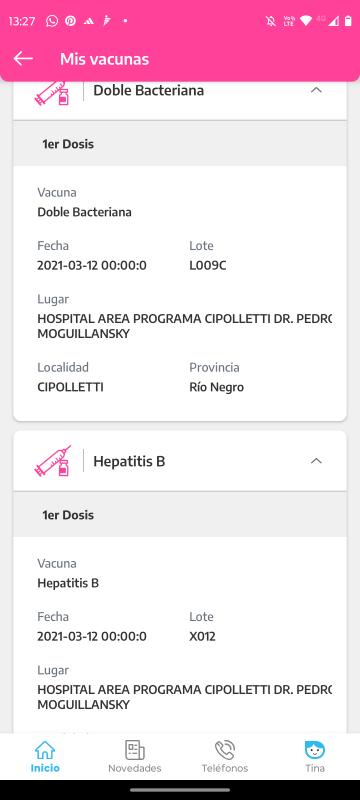Open the Novedades news icon
This screenshot has width=360, height=800.
135,750
